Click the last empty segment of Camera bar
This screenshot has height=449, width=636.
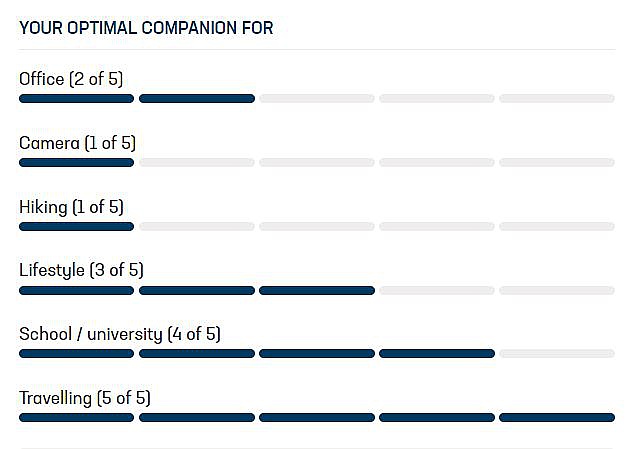click(x=557, y=162)
